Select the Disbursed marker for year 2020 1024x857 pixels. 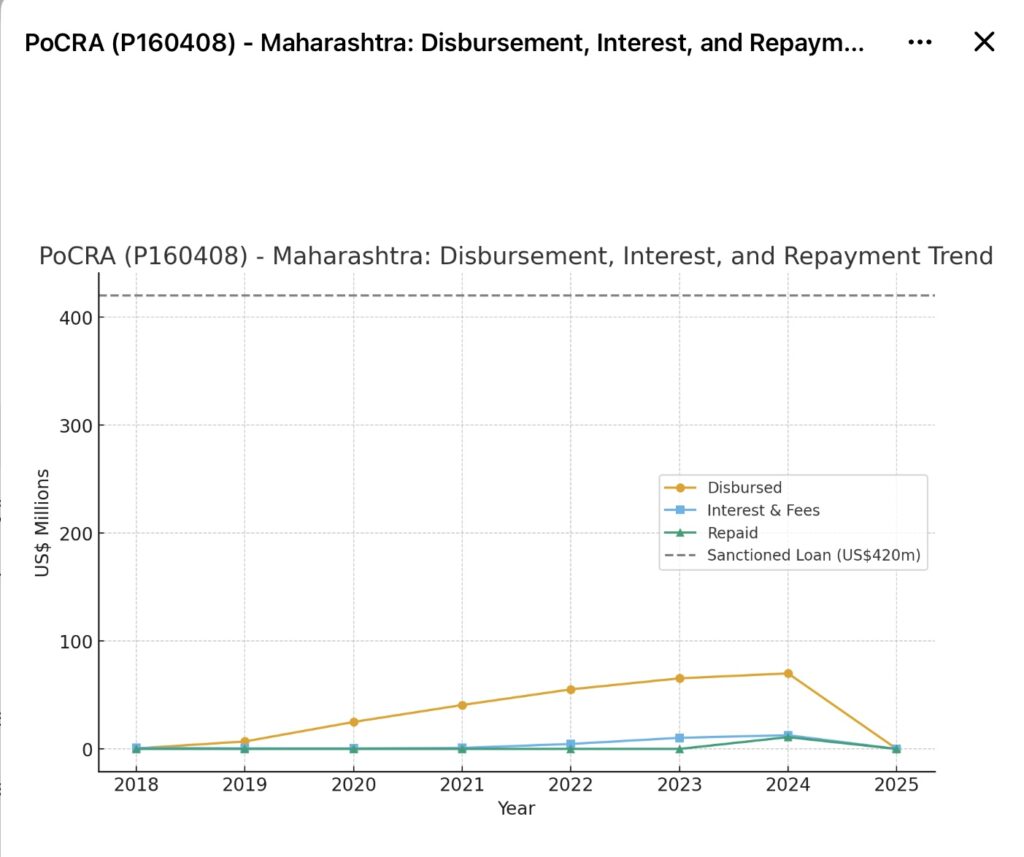353,722
